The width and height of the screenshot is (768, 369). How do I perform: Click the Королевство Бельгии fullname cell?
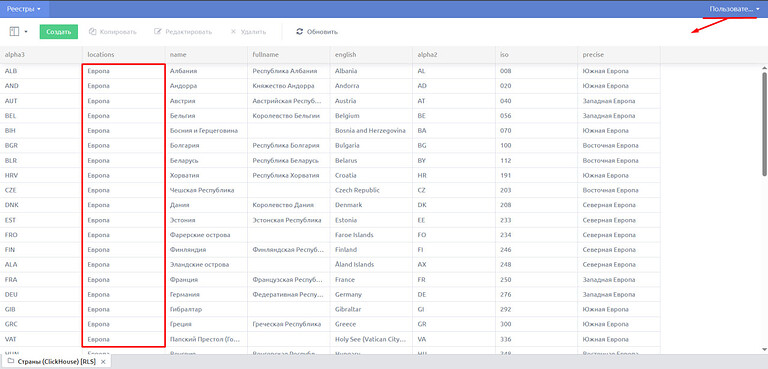289,116
